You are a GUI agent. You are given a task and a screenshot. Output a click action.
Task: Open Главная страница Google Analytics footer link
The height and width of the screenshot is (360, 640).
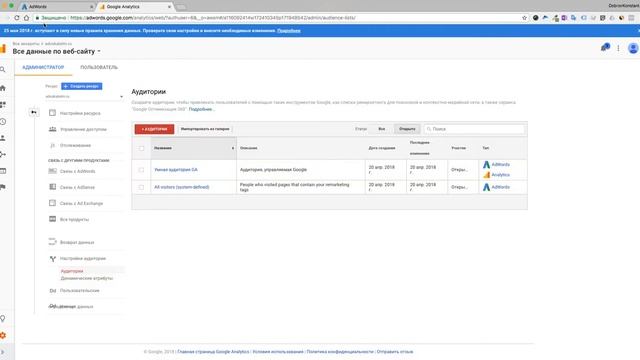pyautogui.click(x=213, y=351)
